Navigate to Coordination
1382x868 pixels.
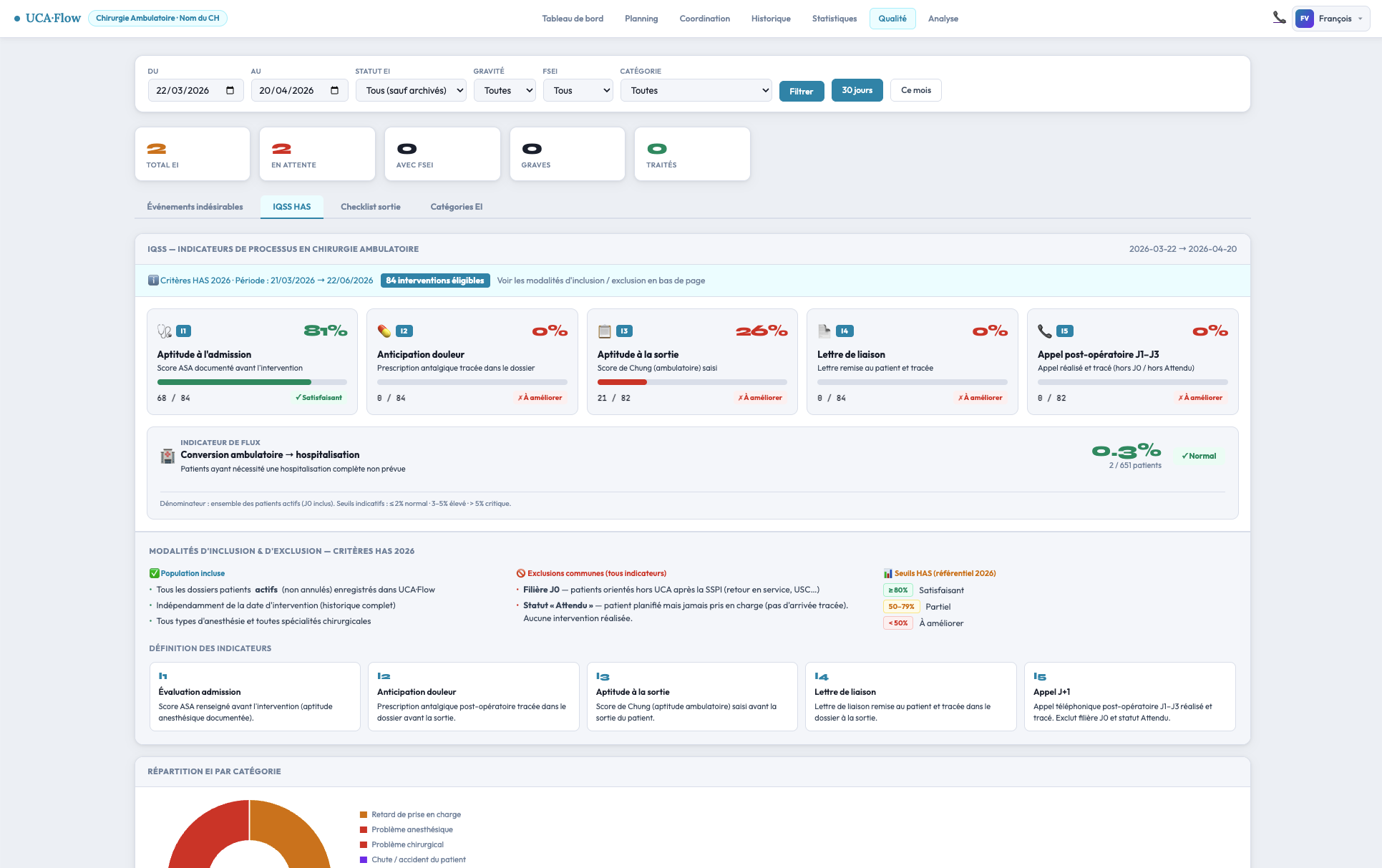[705, 19]
